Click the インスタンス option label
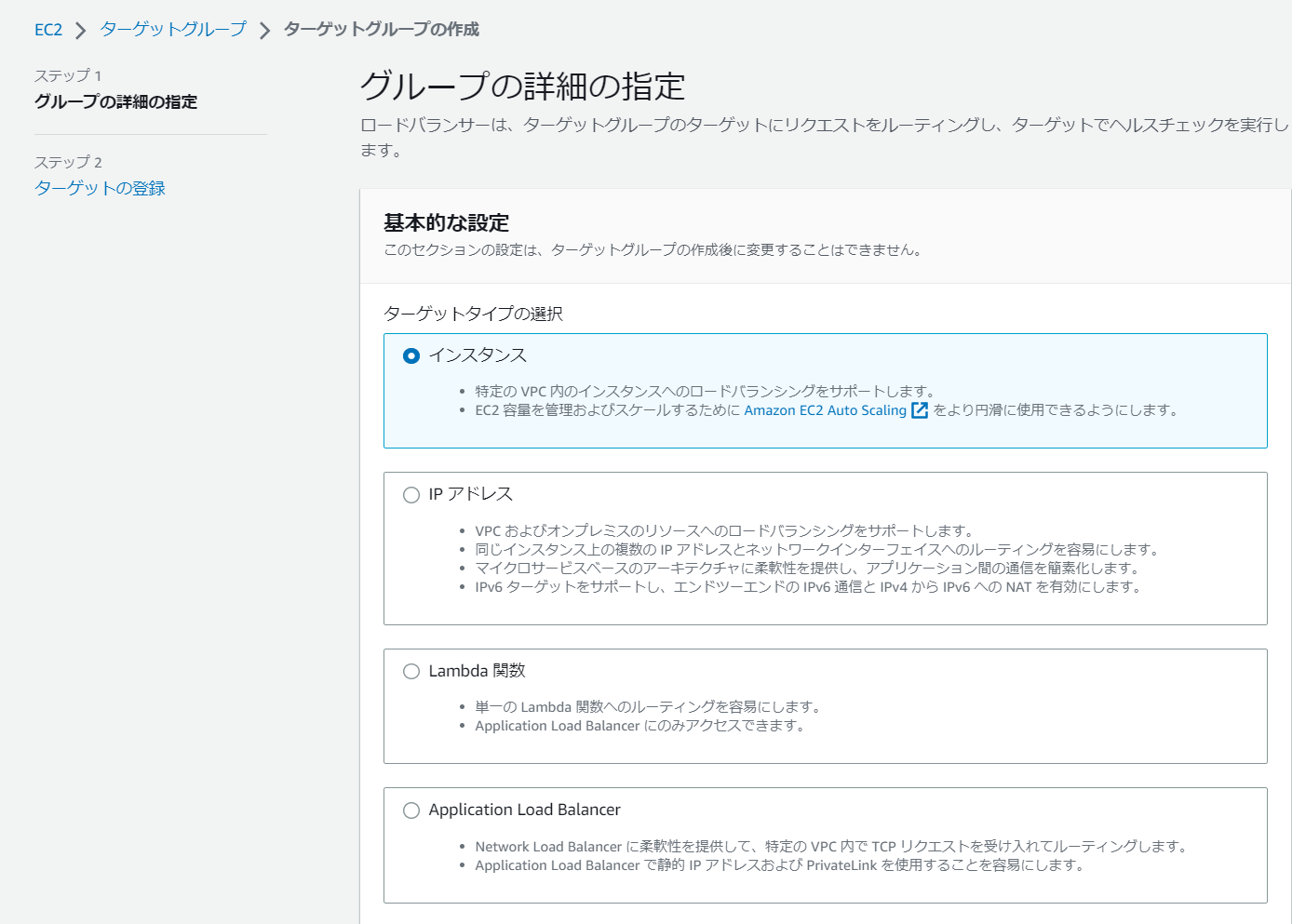The image size is (1292, 924). (478, 355)
